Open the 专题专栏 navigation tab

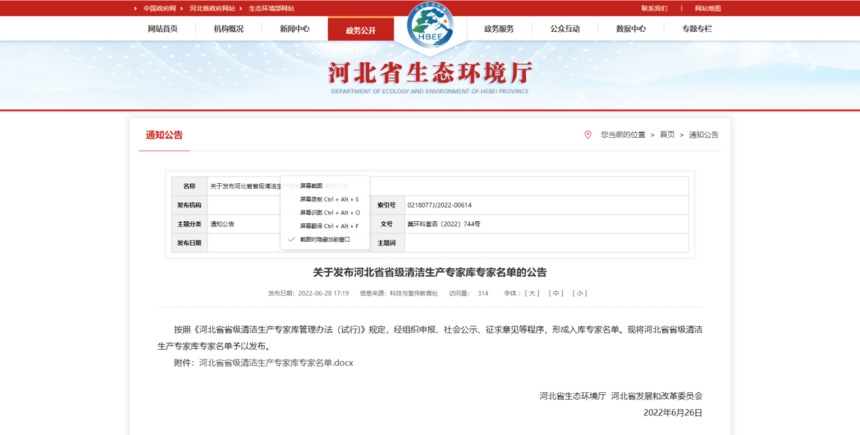(x=696, y=29)
